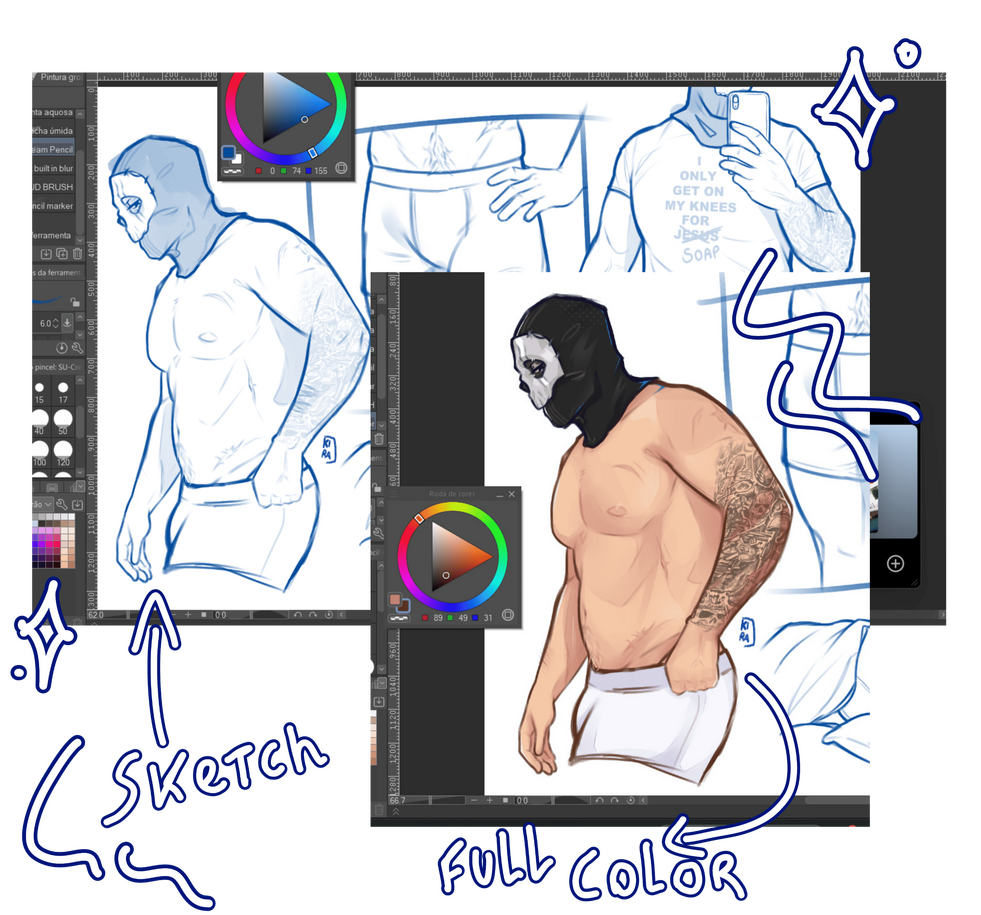Select the JD BRUSH sub tool

[x=52, y=187]
